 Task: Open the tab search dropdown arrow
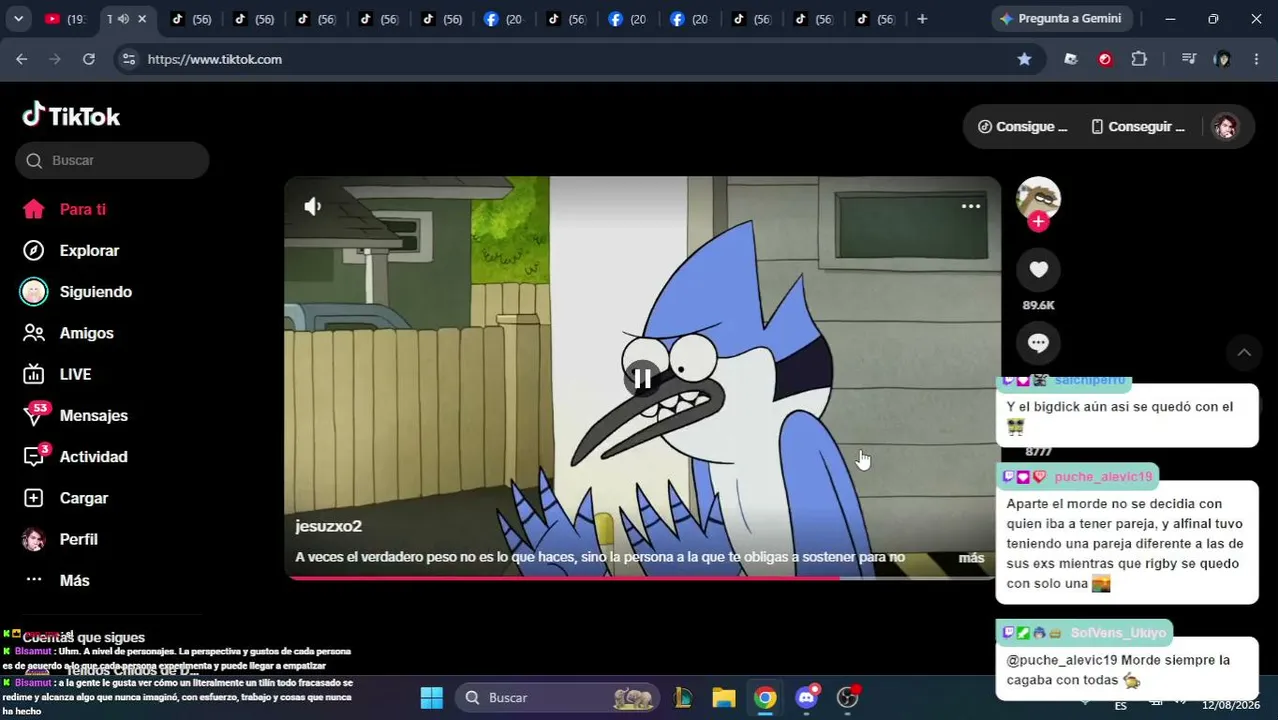pyautogui.click(x=18, y=19)
